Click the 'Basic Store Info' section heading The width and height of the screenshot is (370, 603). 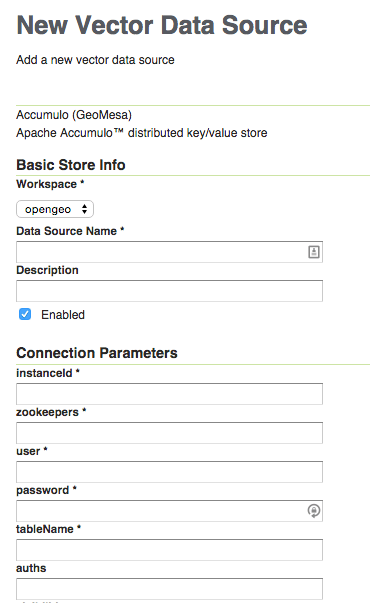pyautogui.click(x=71, y=165)
